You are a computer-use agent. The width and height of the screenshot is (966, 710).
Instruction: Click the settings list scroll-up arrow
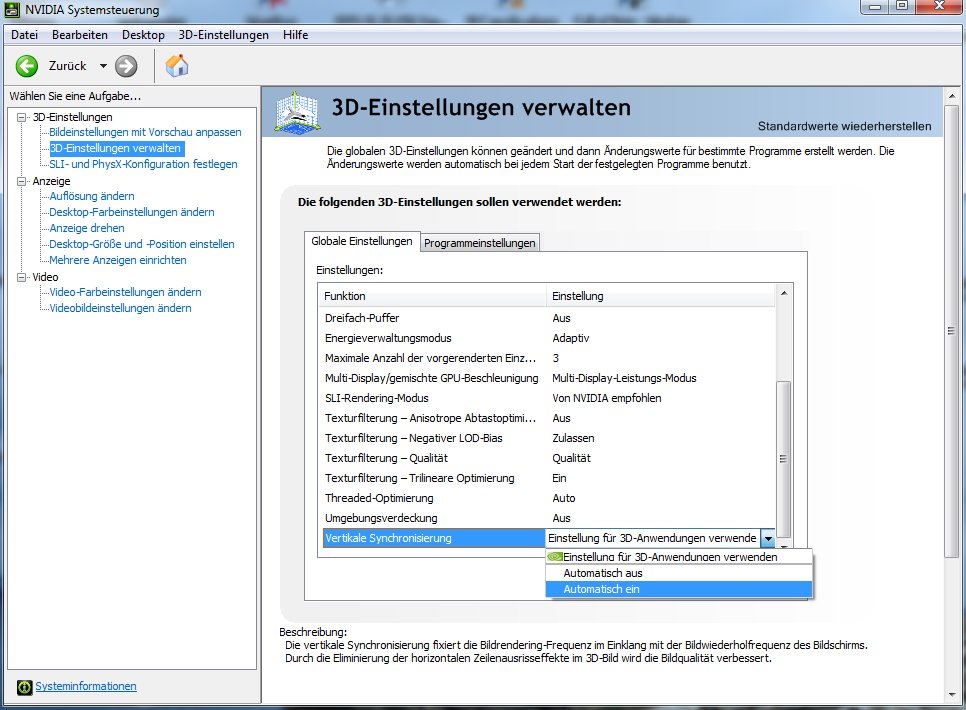(784, 293)
